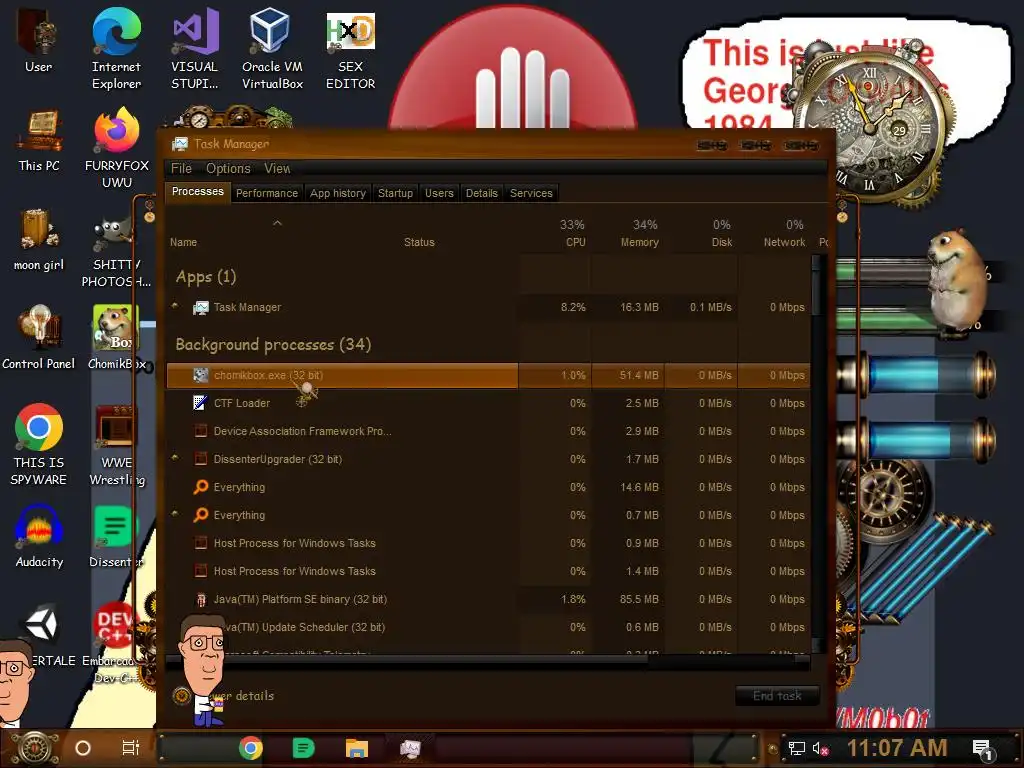Click the green Dissenter icon in the taskbar
This screenshot has width=1024, height=768.
303,748
